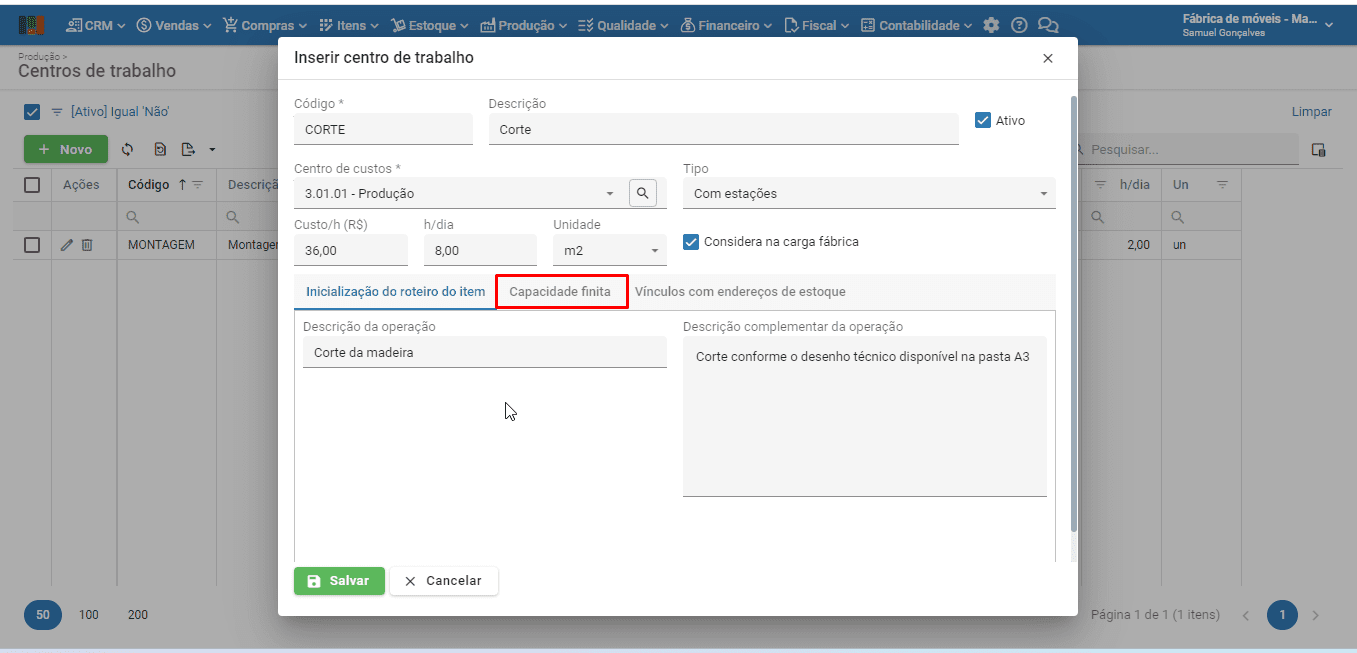The width and height of the screenshot is (1357, 653).
Task: Click Descrição da operação field
Action: click(485, 352)
